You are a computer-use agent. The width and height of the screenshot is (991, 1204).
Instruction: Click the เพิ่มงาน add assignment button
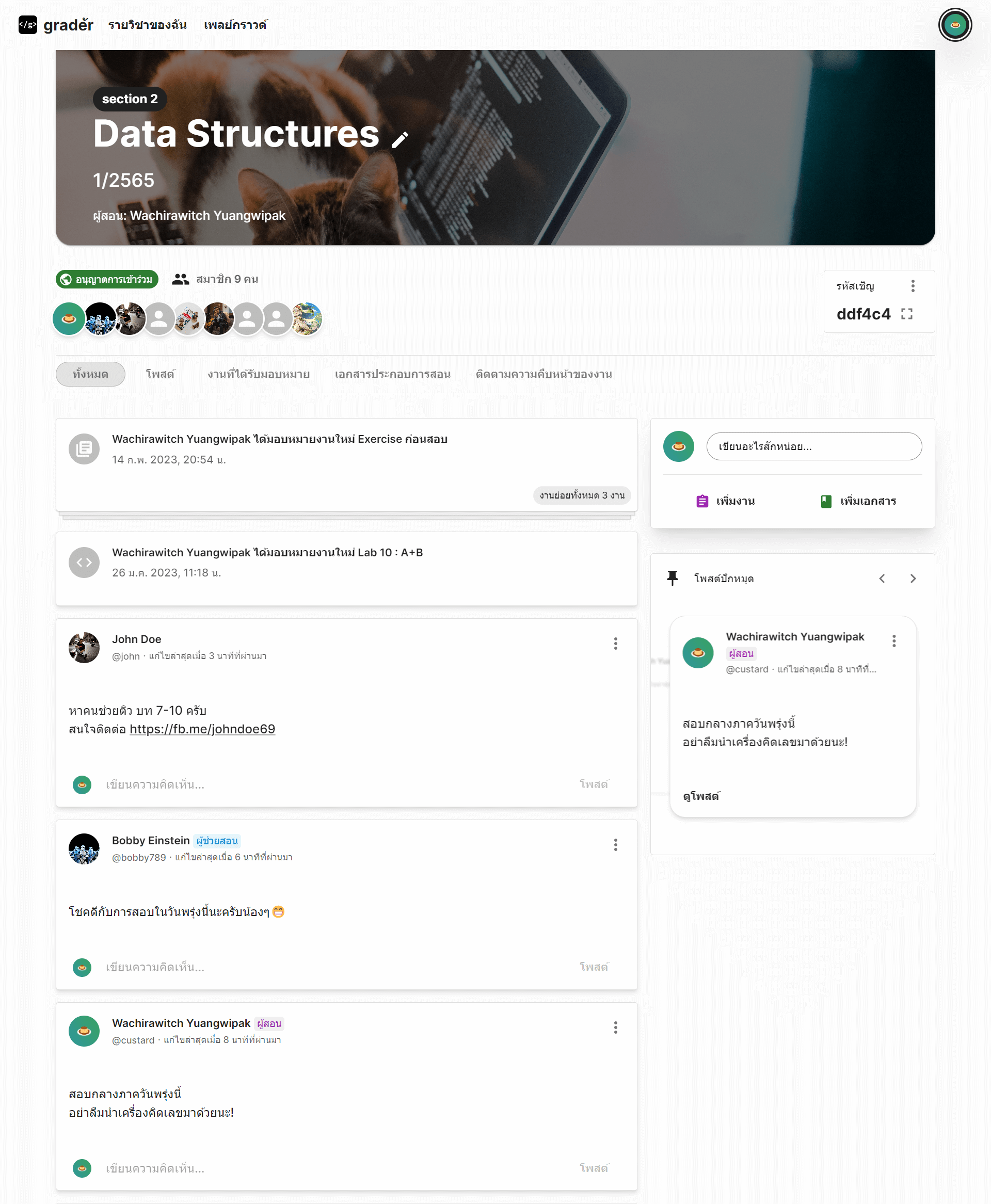pyautogui.click(x=726, y=501)
